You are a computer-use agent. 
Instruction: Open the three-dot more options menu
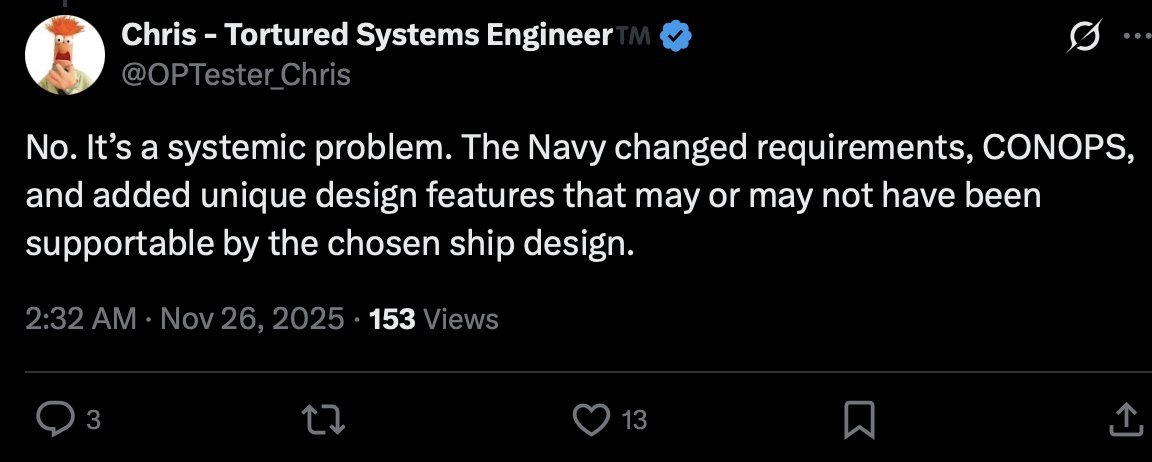[1137, 37]
